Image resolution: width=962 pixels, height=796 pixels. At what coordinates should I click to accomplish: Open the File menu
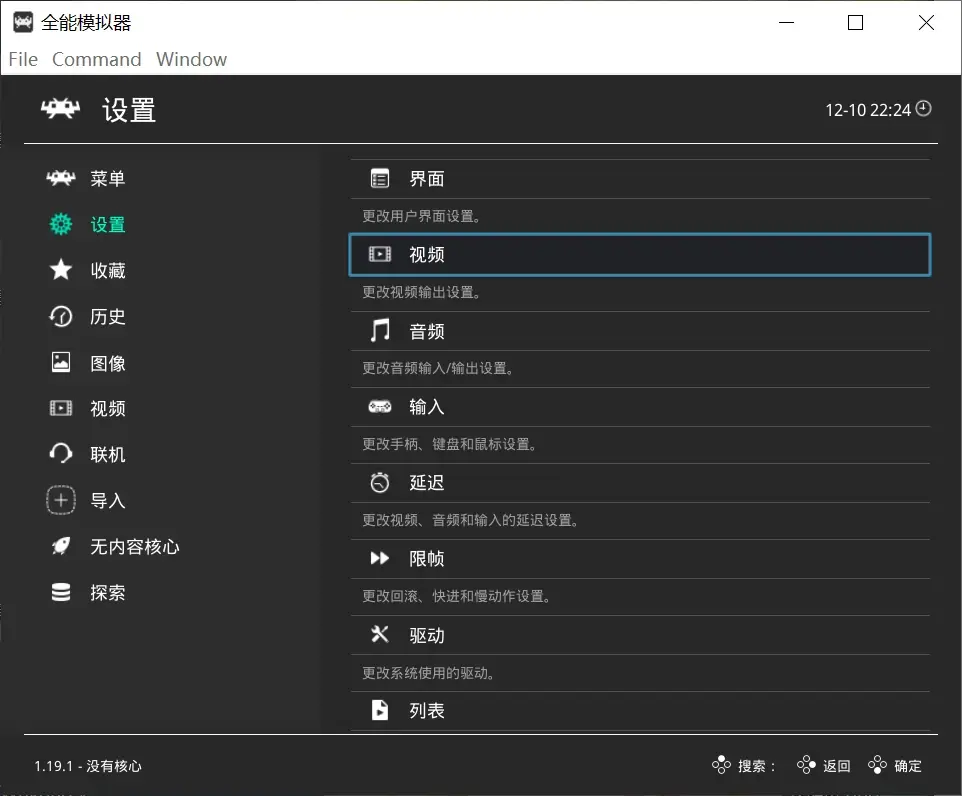[x=23, y=60]
